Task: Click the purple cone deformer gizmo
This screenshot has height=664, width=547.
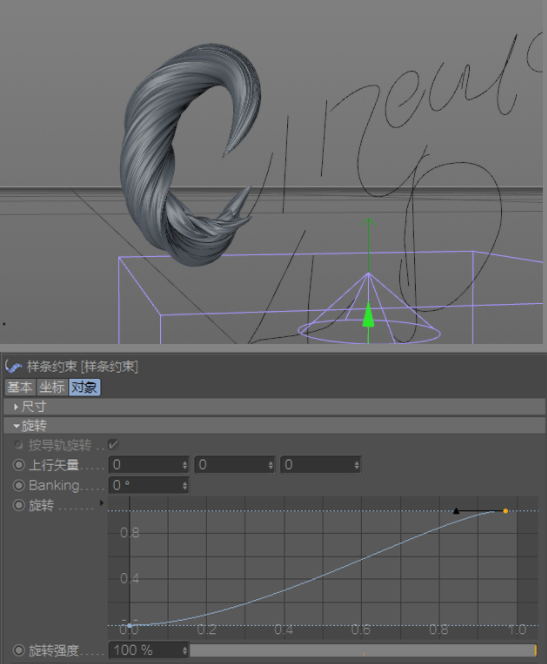Action: (x=369, y=309)
